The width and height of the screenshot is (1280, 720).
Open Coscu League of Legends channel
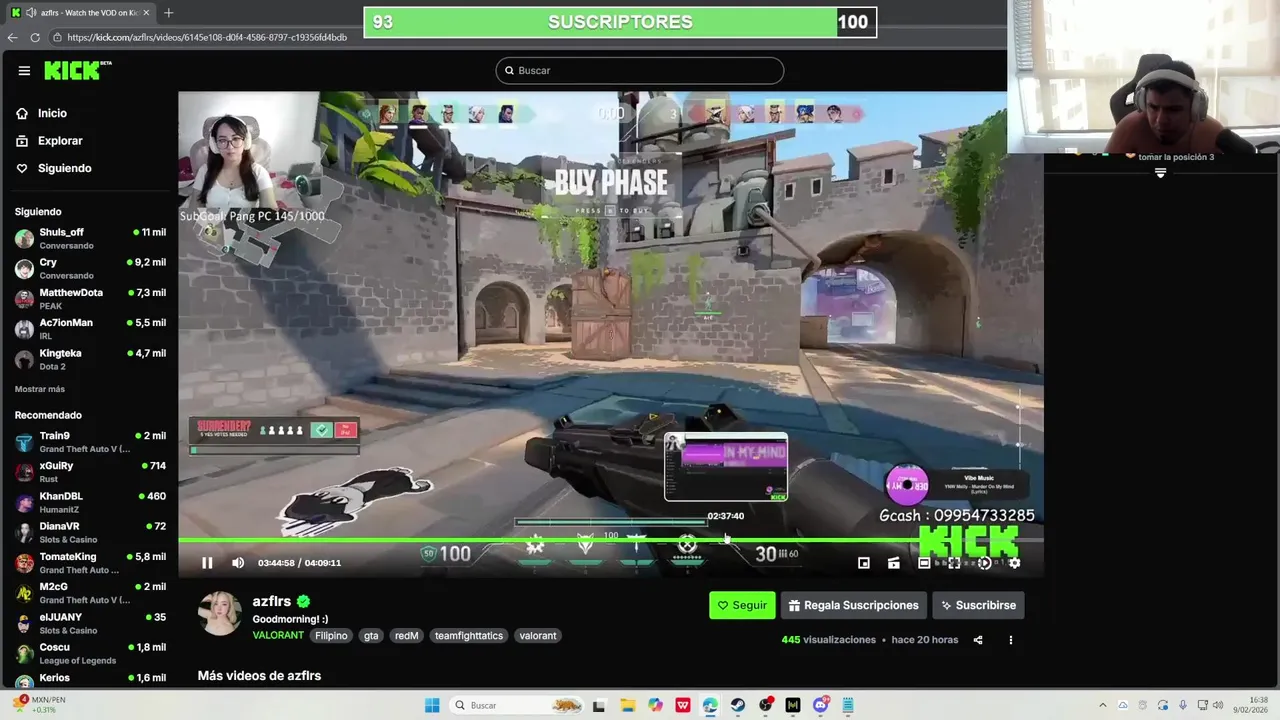[89, 653]
